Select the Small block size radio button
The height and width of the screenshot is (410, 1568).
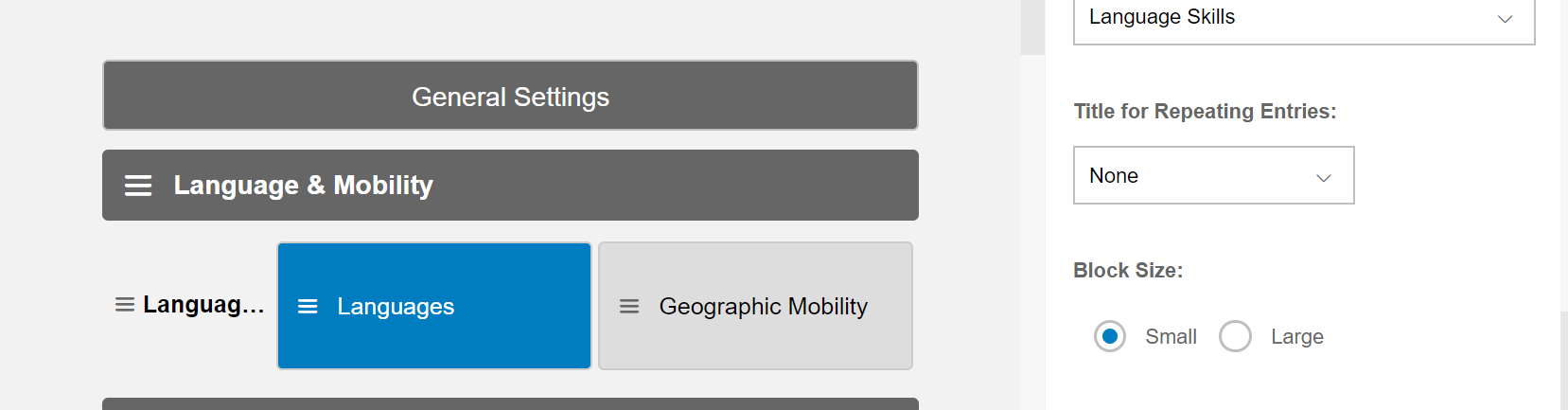coord(1110,336)
